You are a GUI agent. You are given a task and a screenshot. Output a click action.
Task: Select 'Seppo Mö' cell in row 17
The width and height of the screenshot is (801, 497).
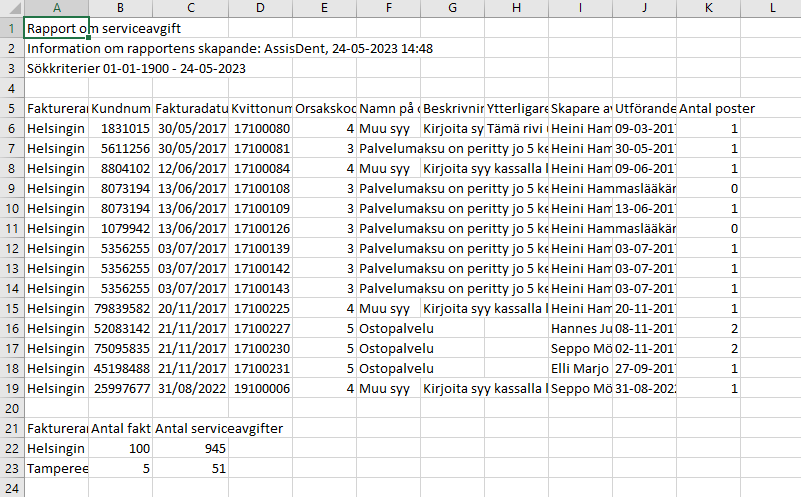click(580, 348)
